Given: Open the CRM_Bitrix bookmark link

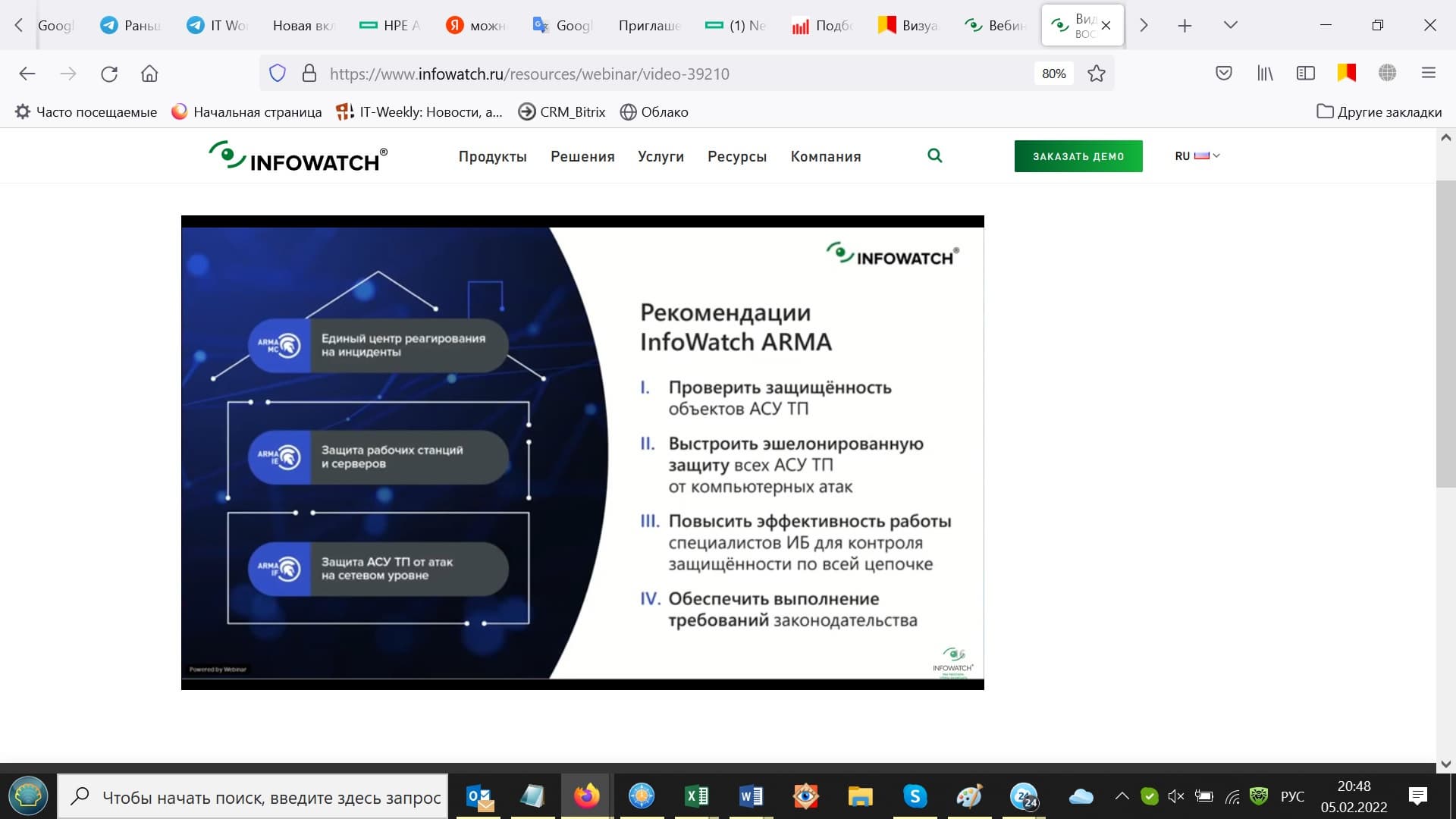Looking at the screenshot, I should click(562, 112).
